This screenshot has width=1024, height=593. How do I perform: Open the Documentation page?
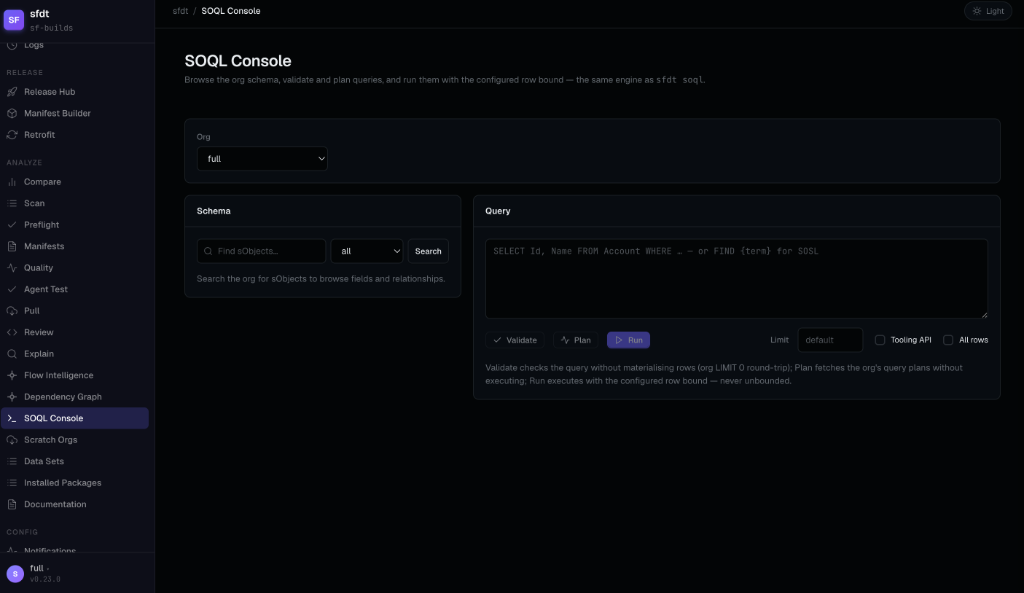75,504
